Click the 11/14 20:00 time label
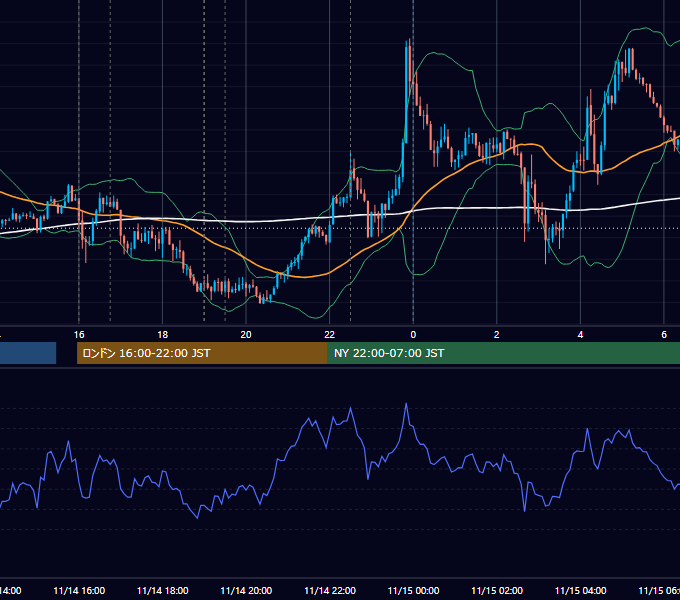 (x=246, y=590)
